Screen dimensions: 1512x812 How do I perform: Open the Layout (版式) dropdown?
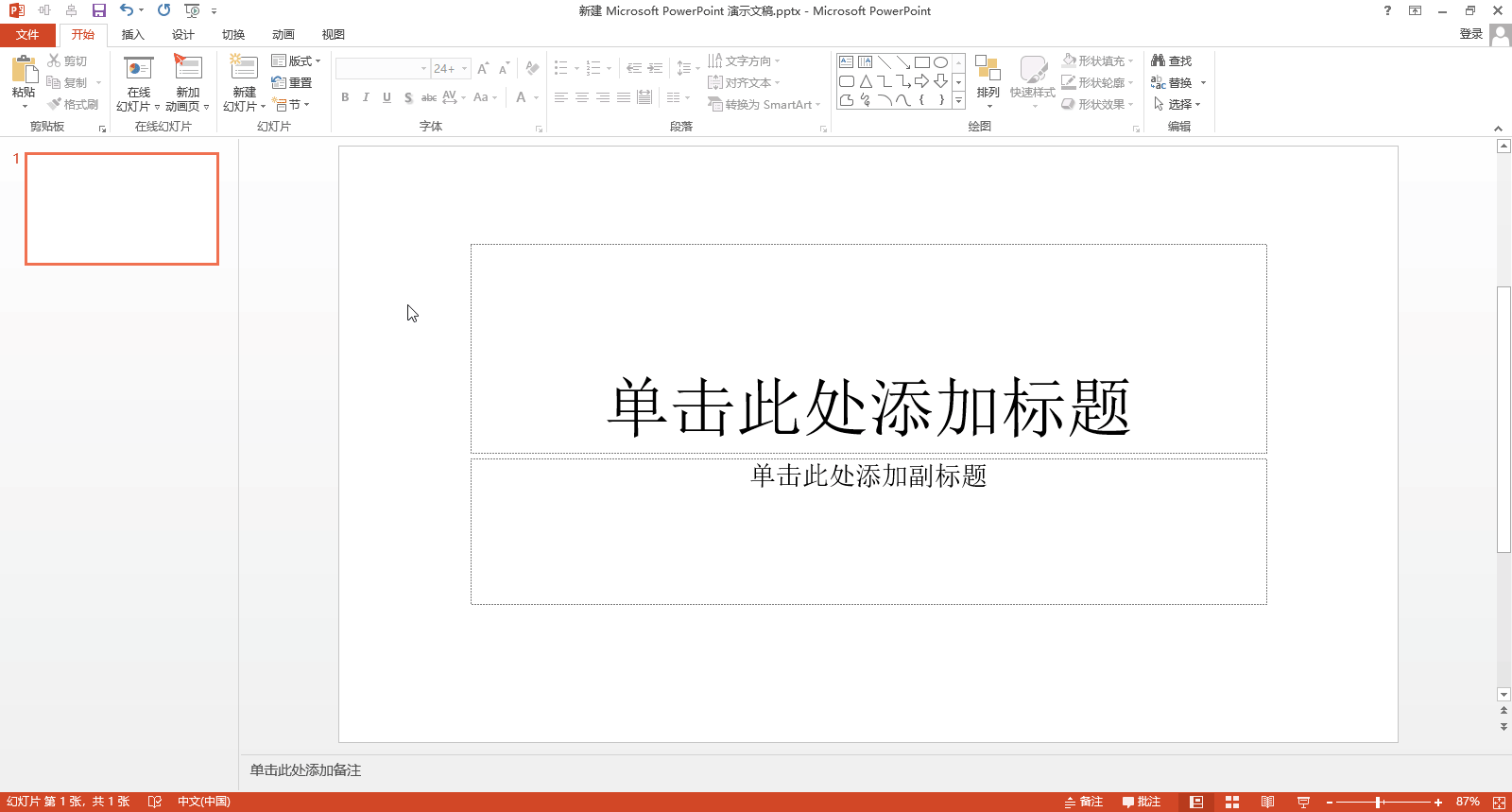[x=296, y=60]
